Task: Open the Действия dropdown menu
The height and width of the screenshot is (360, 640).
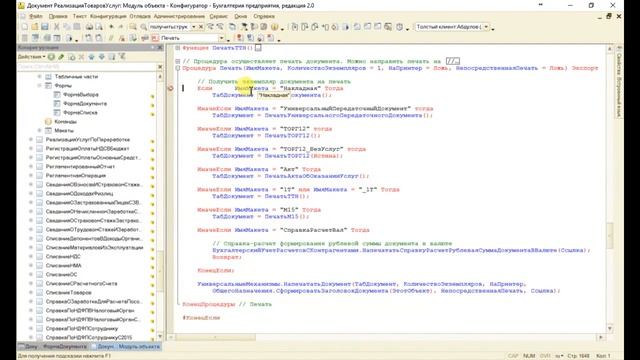Action: pos(31,57)
